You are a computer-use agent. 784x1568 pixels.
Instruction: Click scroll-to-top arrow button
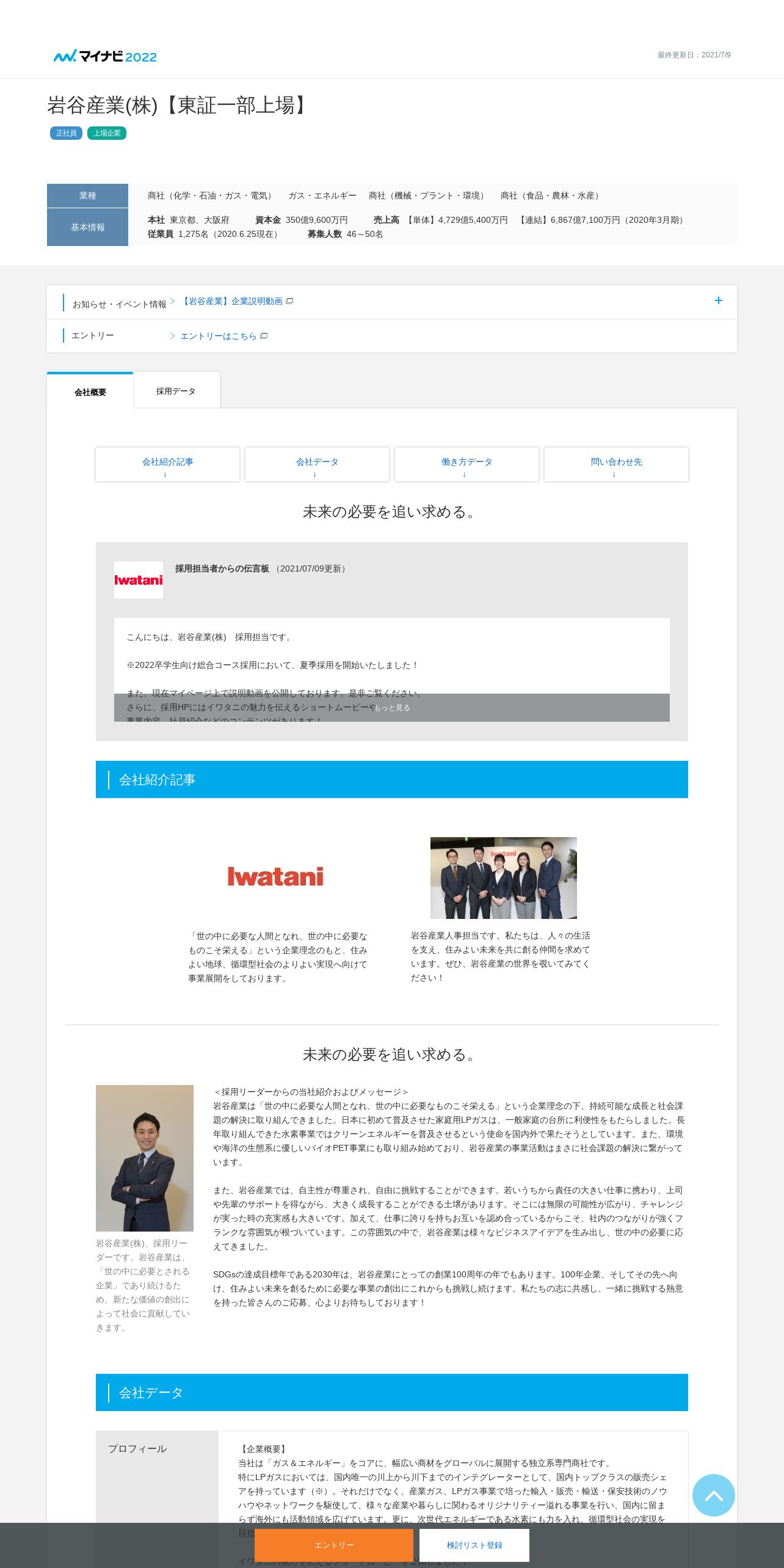(714, 1495)
